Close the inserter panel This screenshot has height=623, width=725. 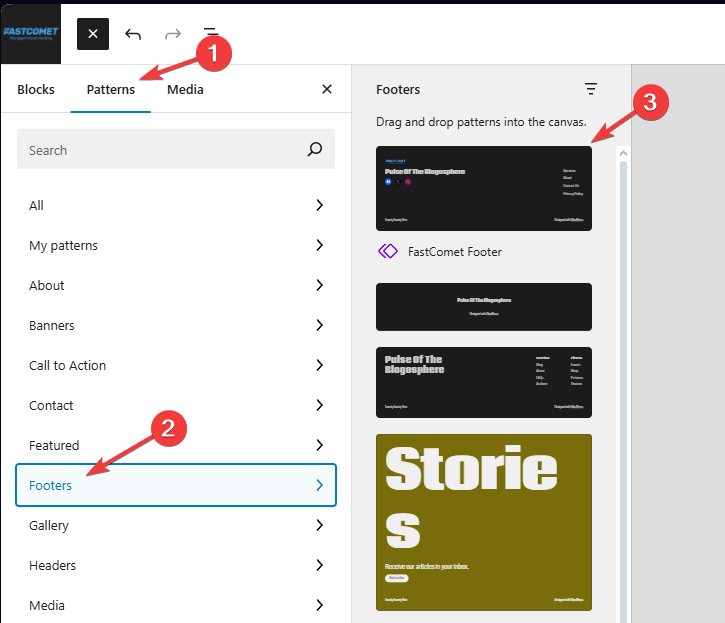(x=327, y=89)
